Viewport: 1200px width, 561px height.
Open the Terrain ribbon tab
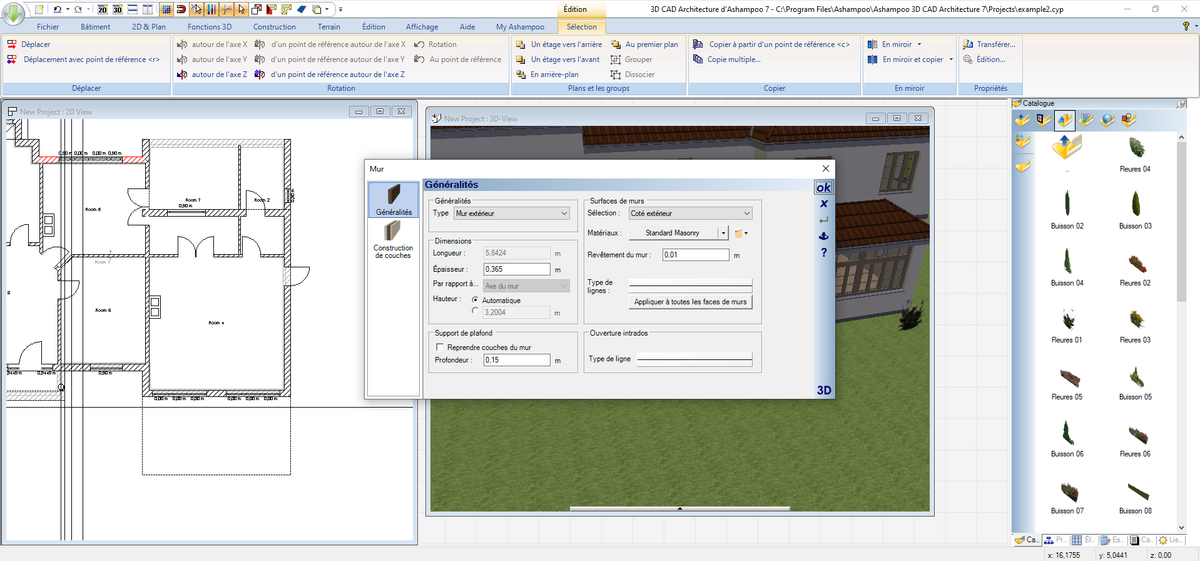pos(329,27)
